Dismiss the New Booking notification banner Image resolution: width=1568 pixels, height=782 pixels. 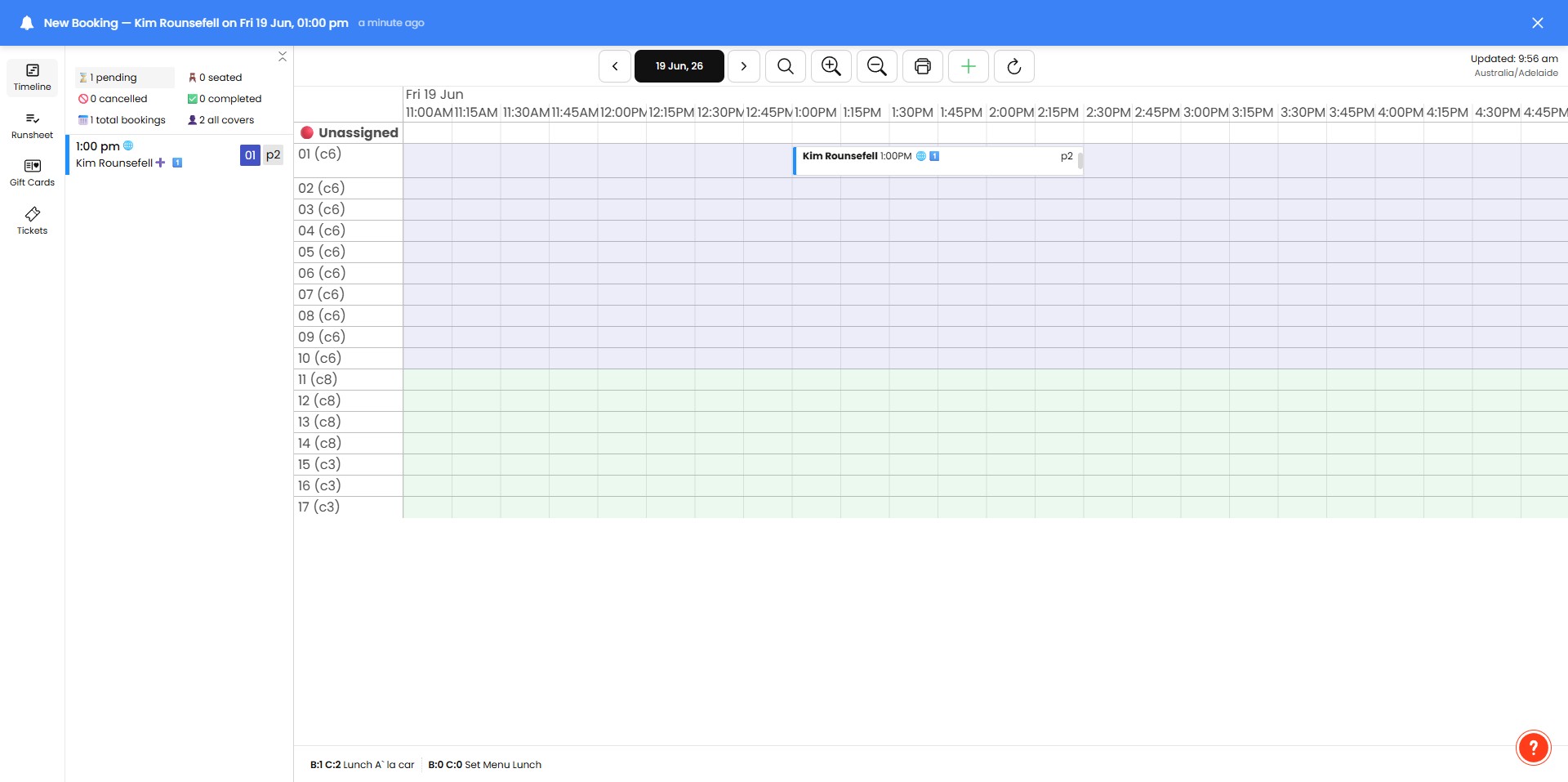tap(1537, 23)
